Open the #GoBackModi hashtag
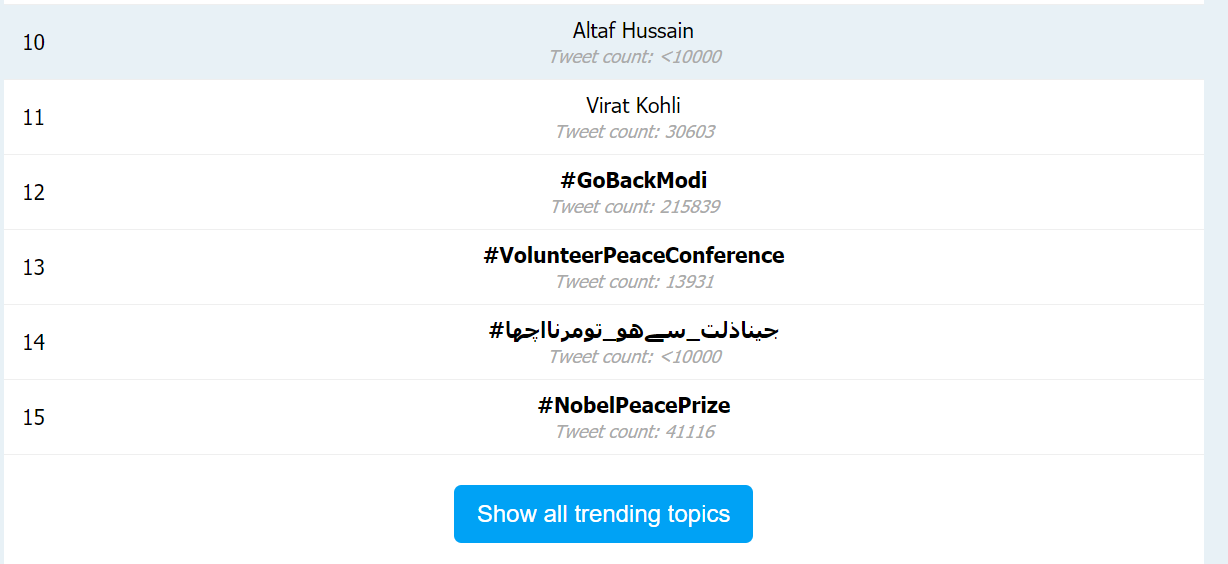This screenshot has width=1228, height=564. pos(634,180)
